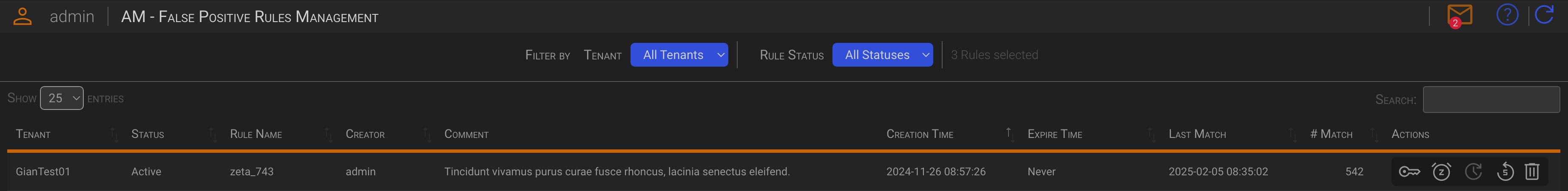This screenshot has height=191, width=1568.
Task: Click the refresh page icon
Action: point(1544,14)
